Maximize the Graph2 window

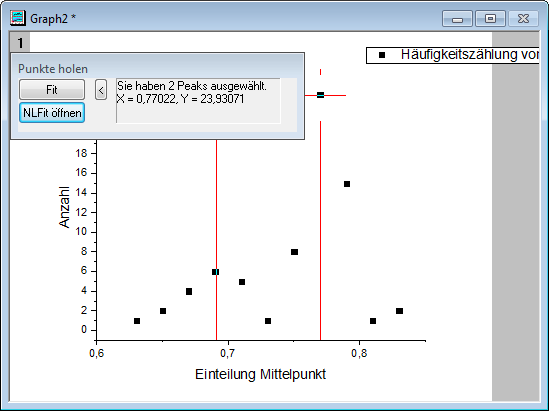[490, 19]
